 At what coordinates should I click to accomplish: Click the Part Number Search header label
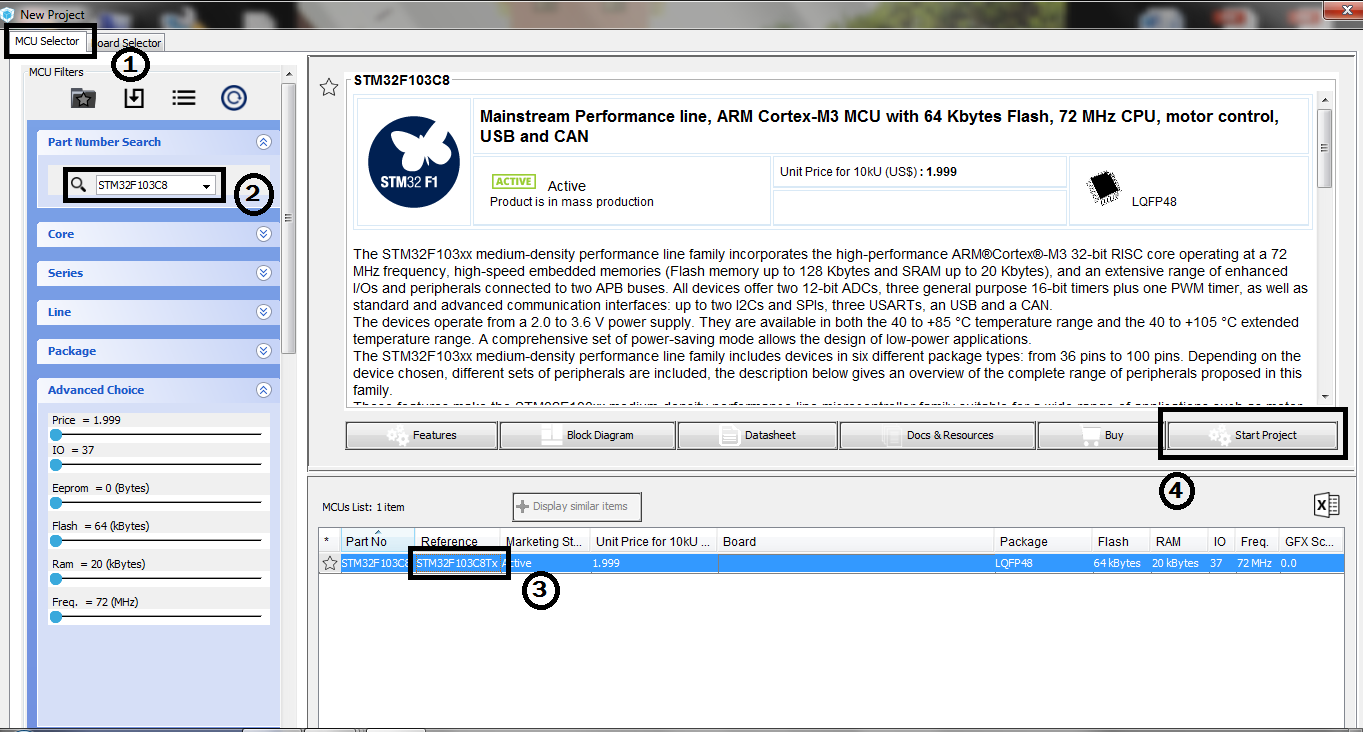pos(104,142)
